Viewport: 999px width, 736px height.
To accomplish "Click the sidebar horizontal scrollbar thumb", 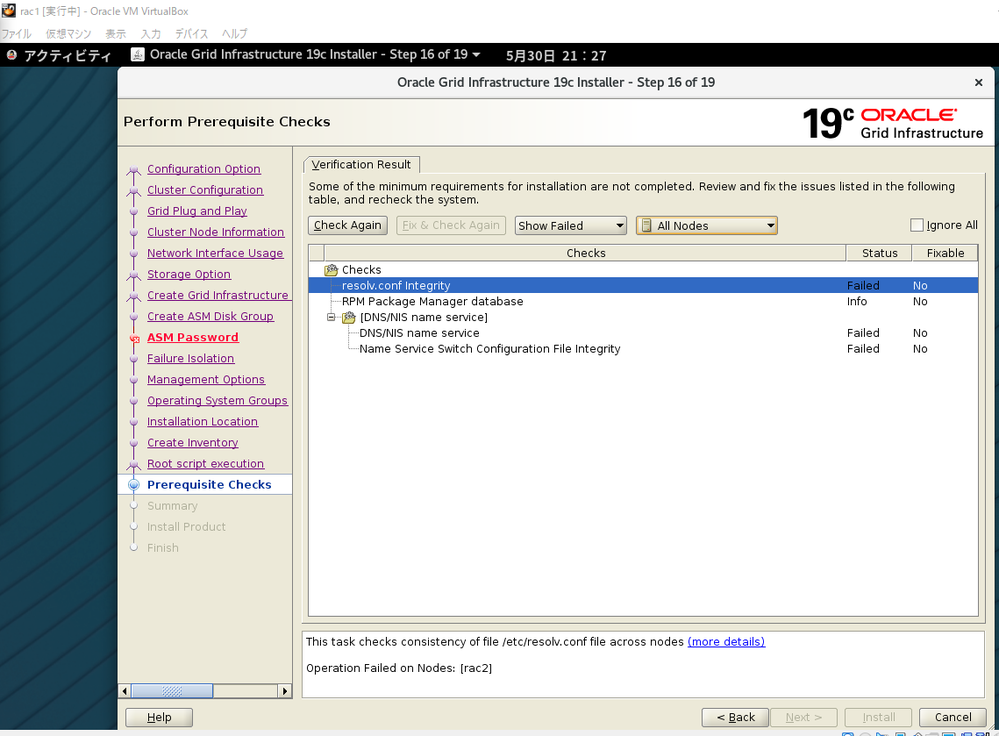I will [x=172, y=691].
